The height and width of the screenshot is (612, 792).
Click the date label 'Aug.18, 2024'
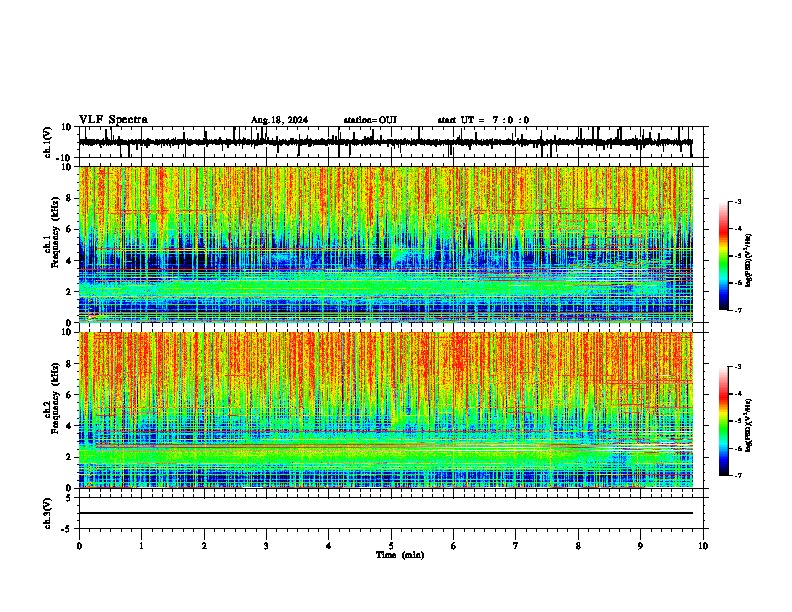pyautogui.click(x=279, y=120)
